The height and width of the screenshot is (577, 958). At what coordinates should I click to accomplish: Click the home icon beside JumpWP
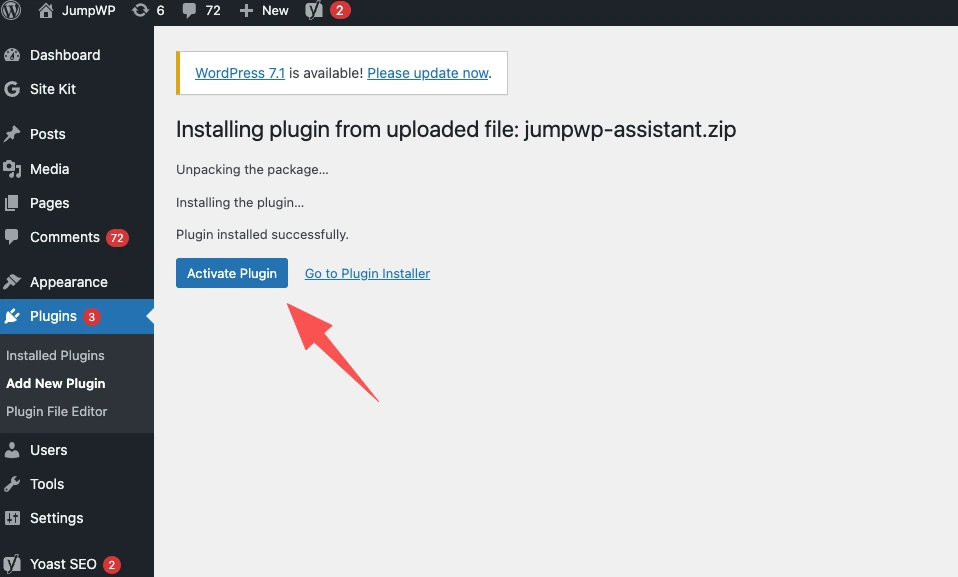pyautogui.click(x=46, y=10)
